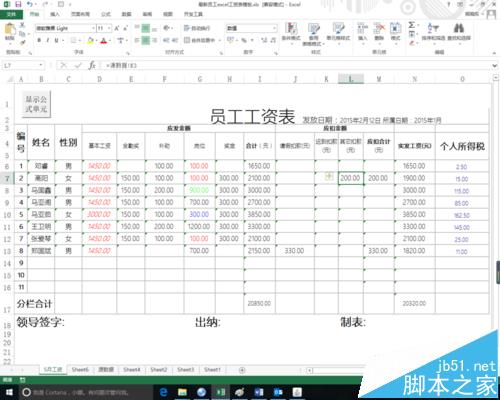Click the Insert cells icon
Image resolution: width=500 pixels, height=400 pixels.
(363, 28)
